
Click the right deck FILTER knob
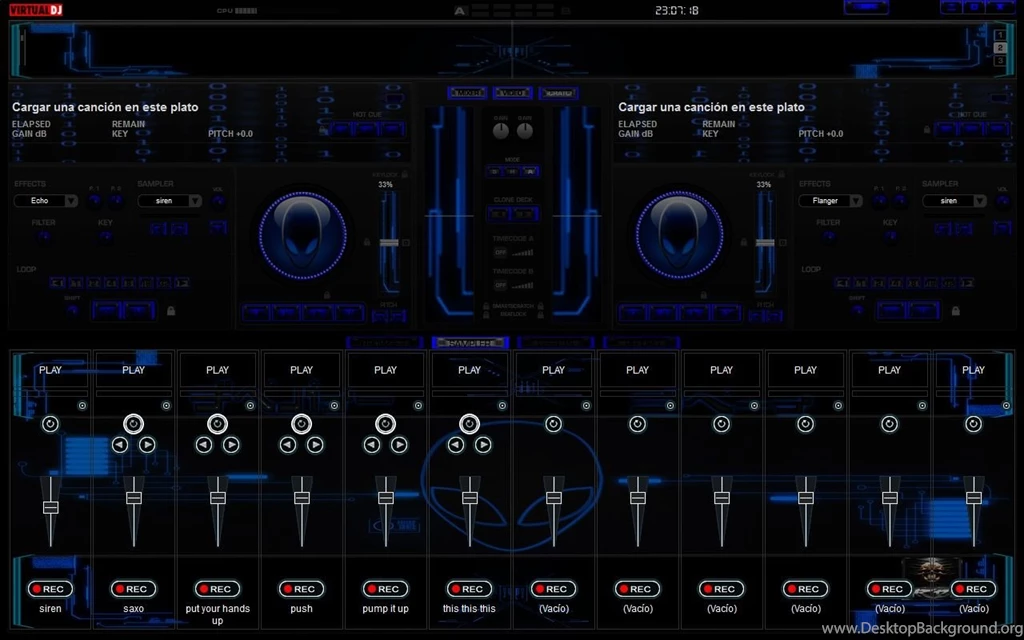click(x=828, y=236)
